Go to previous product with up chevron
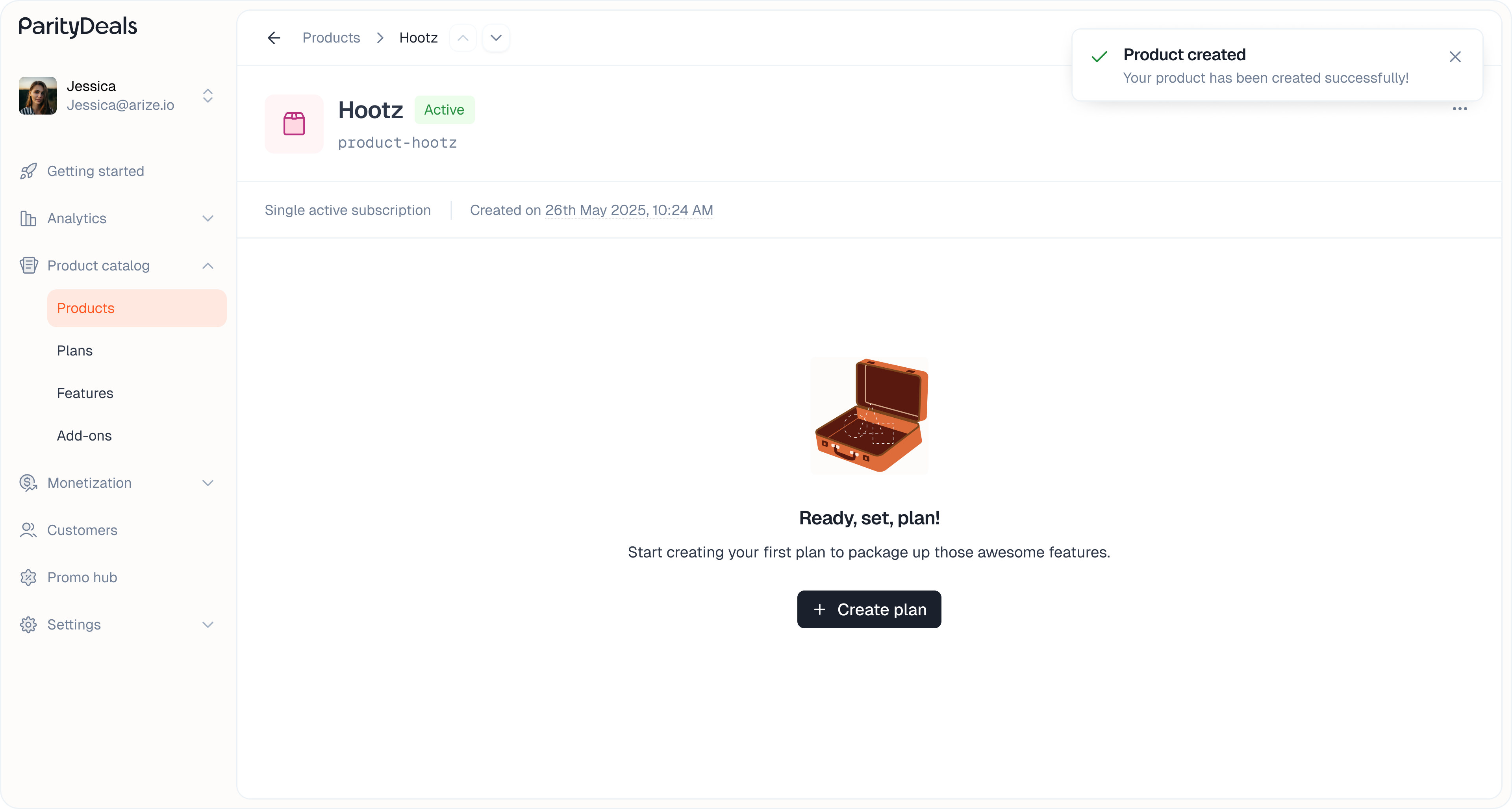The image size is (1512, 809). pos(463,38)
